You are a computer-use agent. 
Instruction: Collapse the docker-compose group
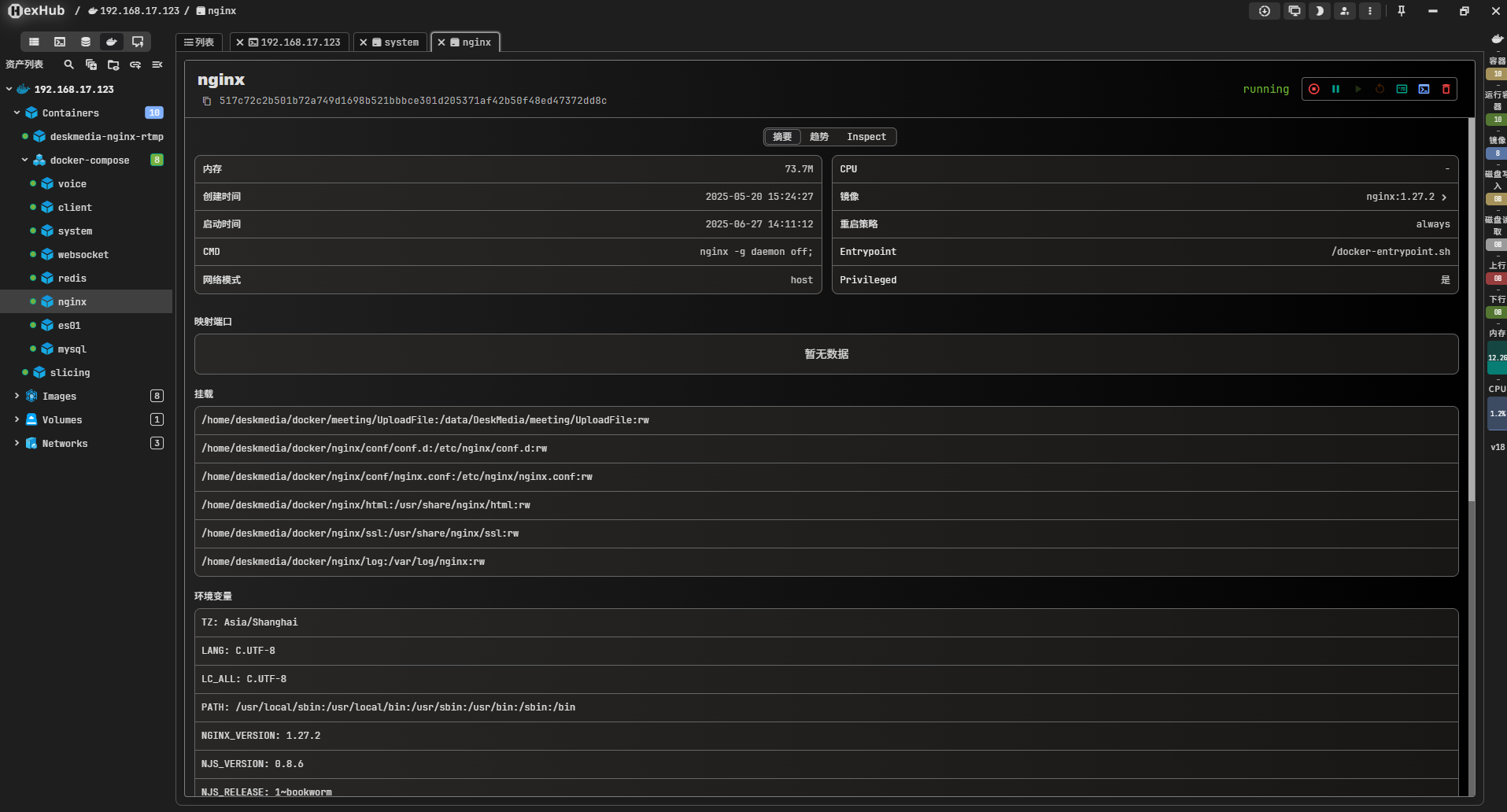click(24, 160)
